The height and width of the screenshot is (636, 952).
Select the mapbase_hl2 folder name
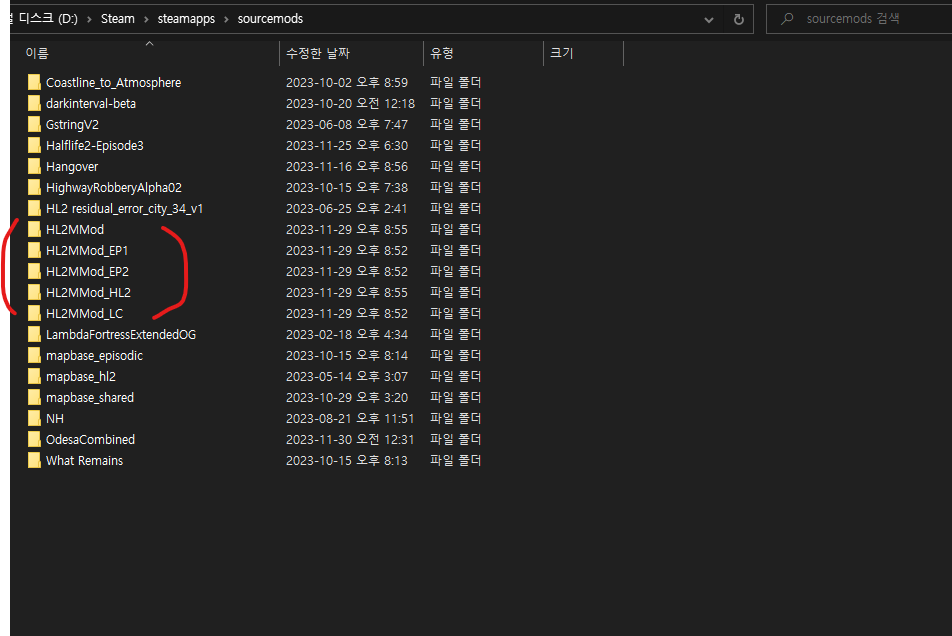(81, 377)
